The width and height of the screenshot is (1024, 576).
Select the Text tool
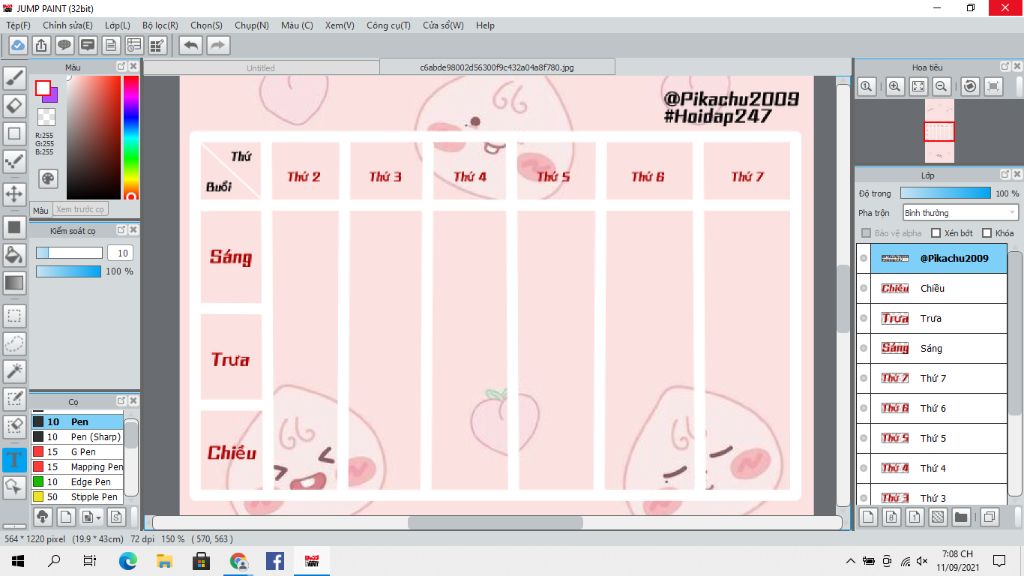tap(14, 459)
